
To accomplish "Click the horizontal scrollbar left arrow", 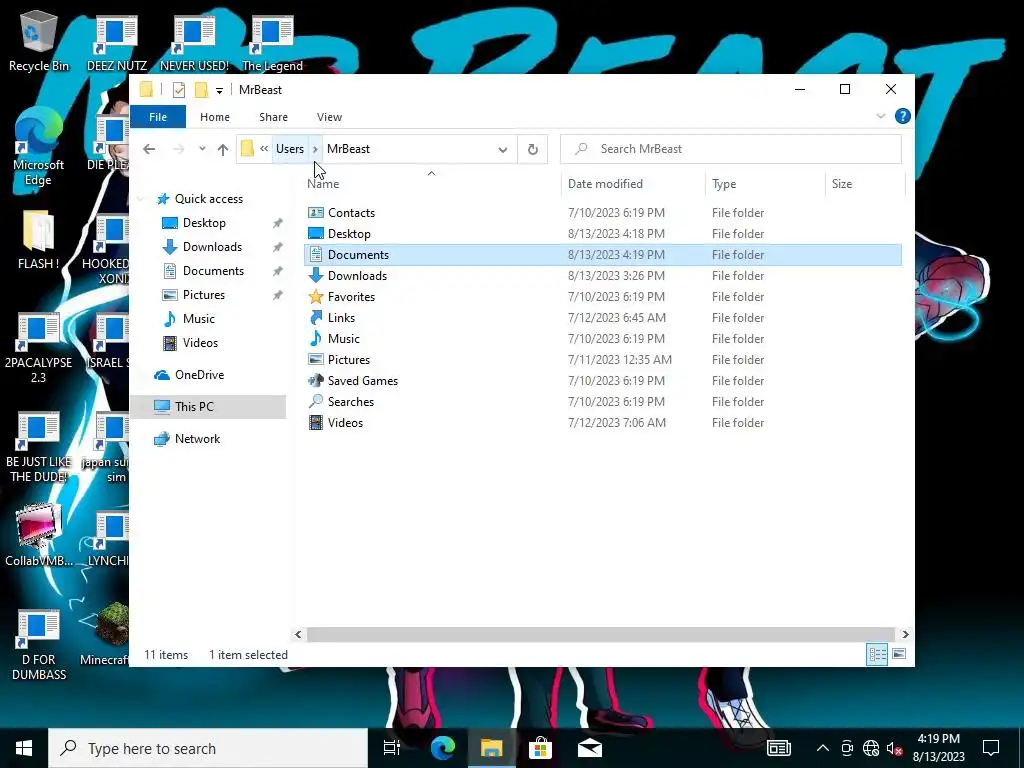I will coord(298,634).
